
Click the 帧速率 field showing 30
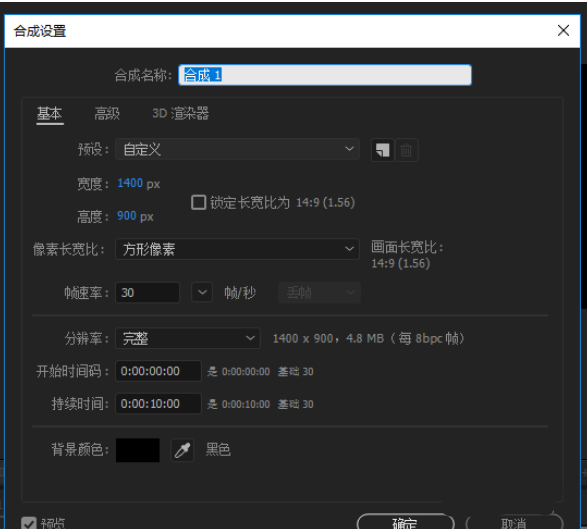pyautogui.click(x=147, y=292)
